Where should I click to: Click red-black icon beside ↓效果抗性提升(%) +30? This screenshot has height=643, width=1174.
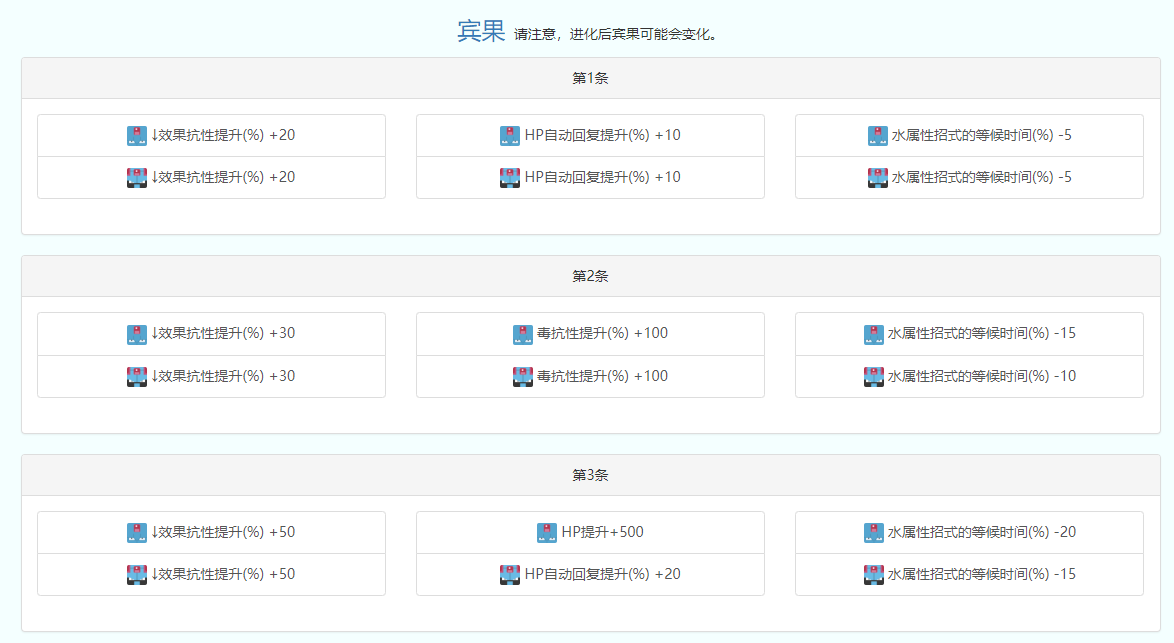coord(137,377)
